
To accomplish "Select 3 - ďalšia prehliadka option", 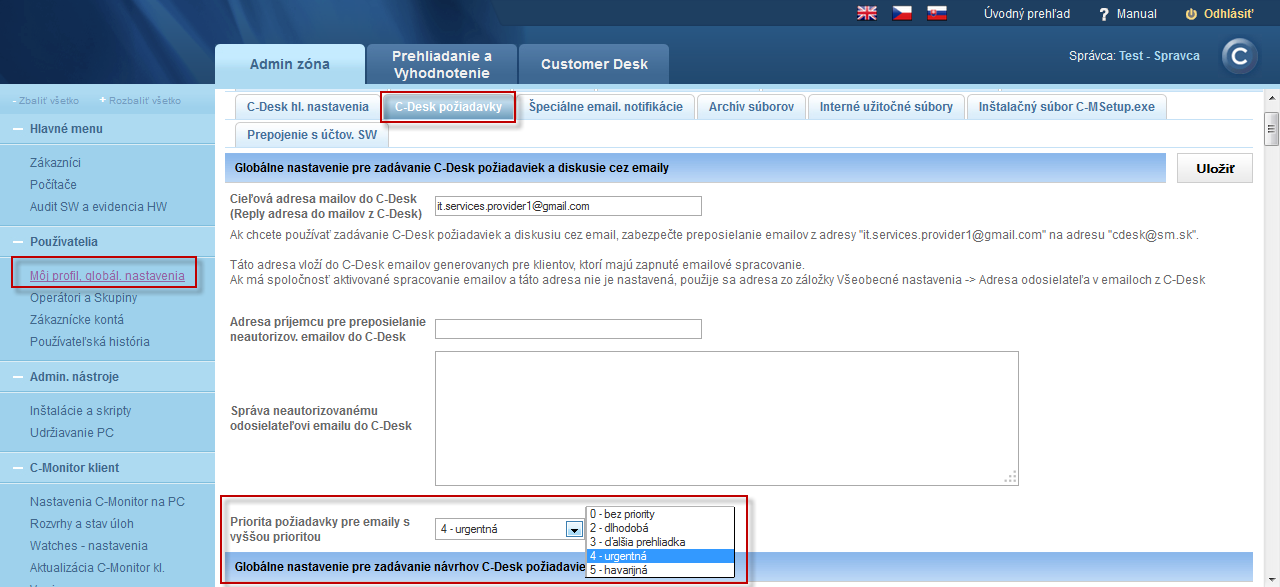I will click(660, 542).
